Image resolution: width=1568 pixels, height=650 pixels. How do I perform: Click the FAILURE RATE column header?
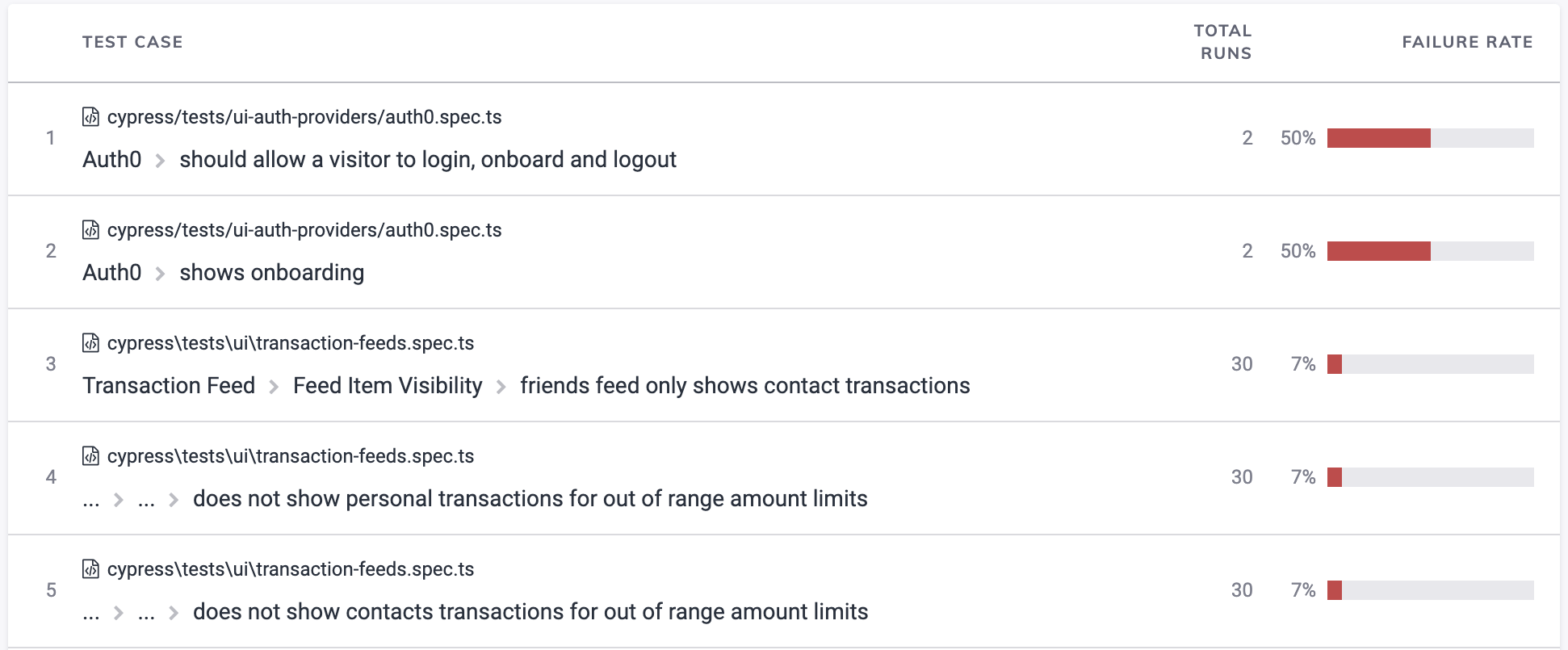tap(1467, 42)
